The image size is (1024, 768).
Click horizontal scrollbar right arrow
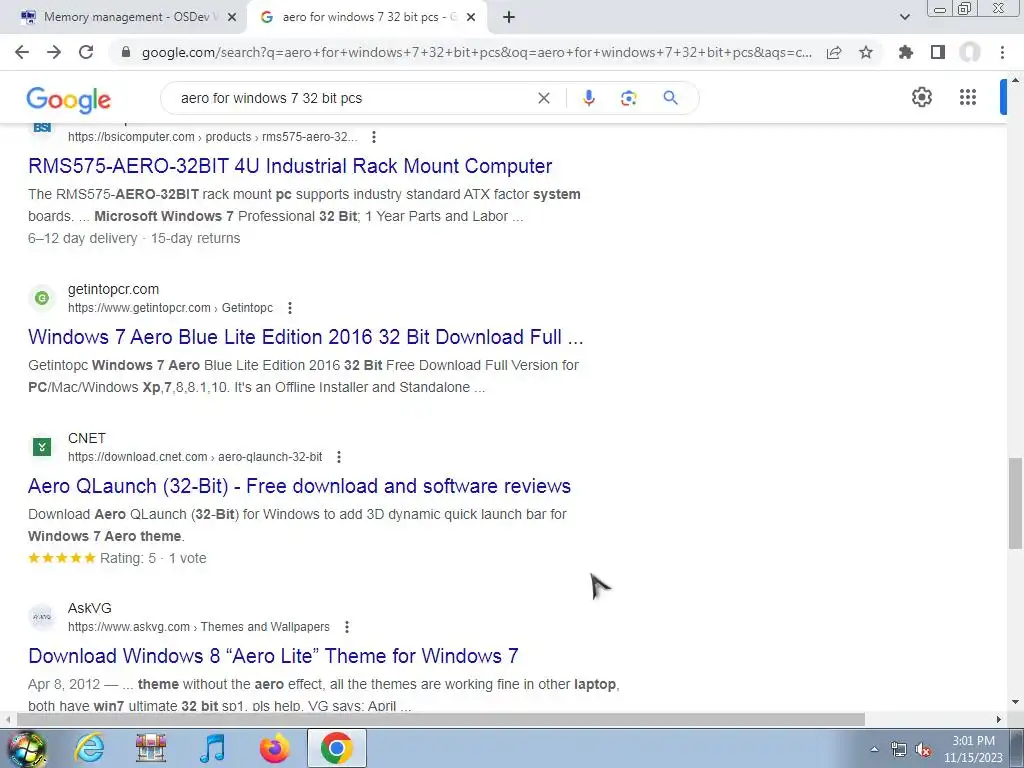[999, 719]
